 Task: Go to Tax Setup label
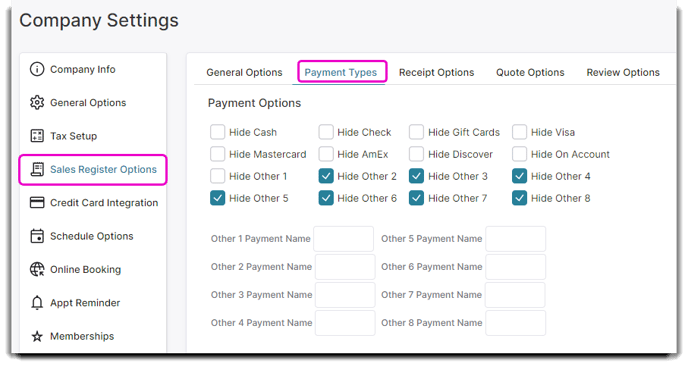click(x=73, y=136)
